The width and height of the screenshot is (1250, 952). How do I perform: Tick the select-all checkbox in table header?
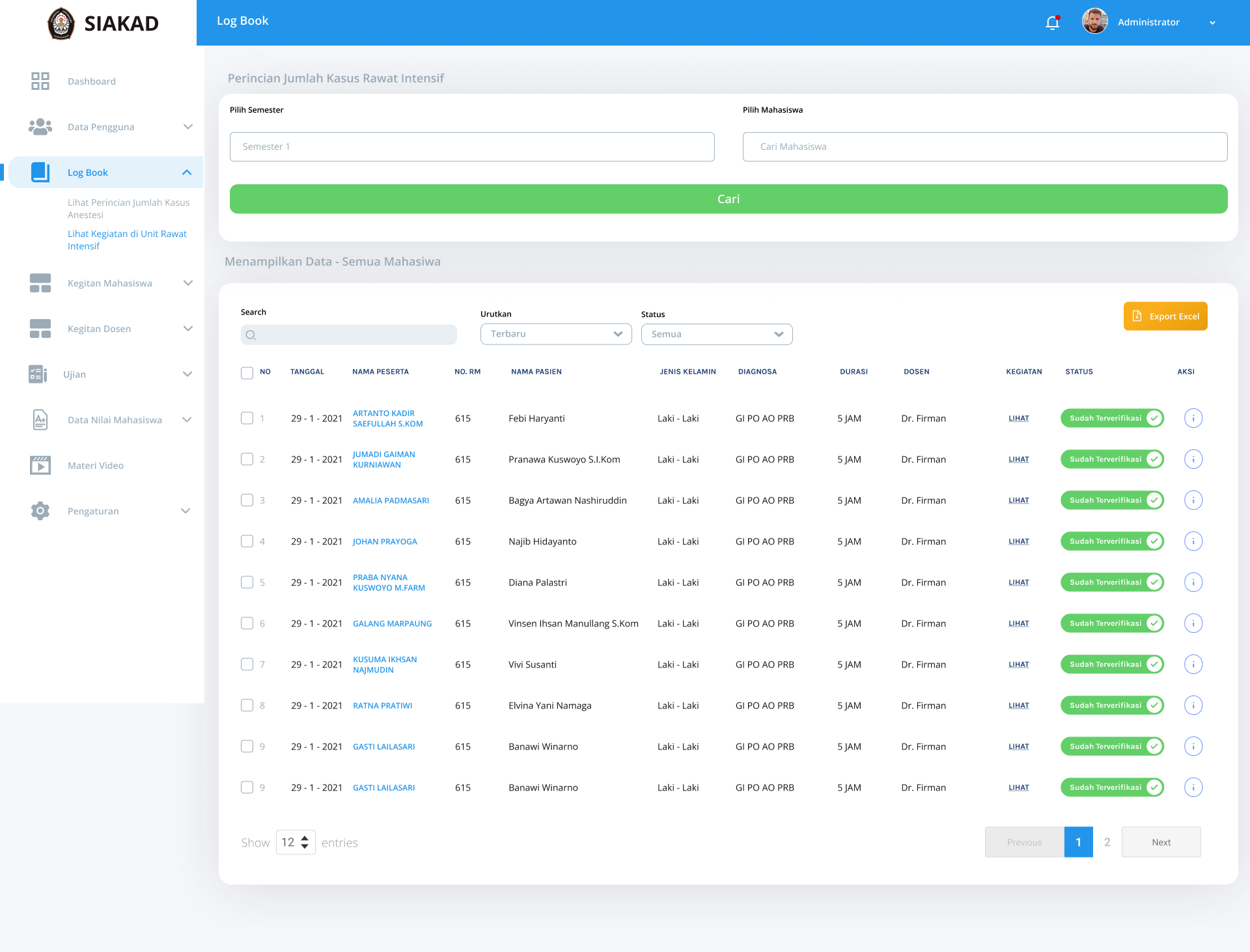[x=247, y=372]
